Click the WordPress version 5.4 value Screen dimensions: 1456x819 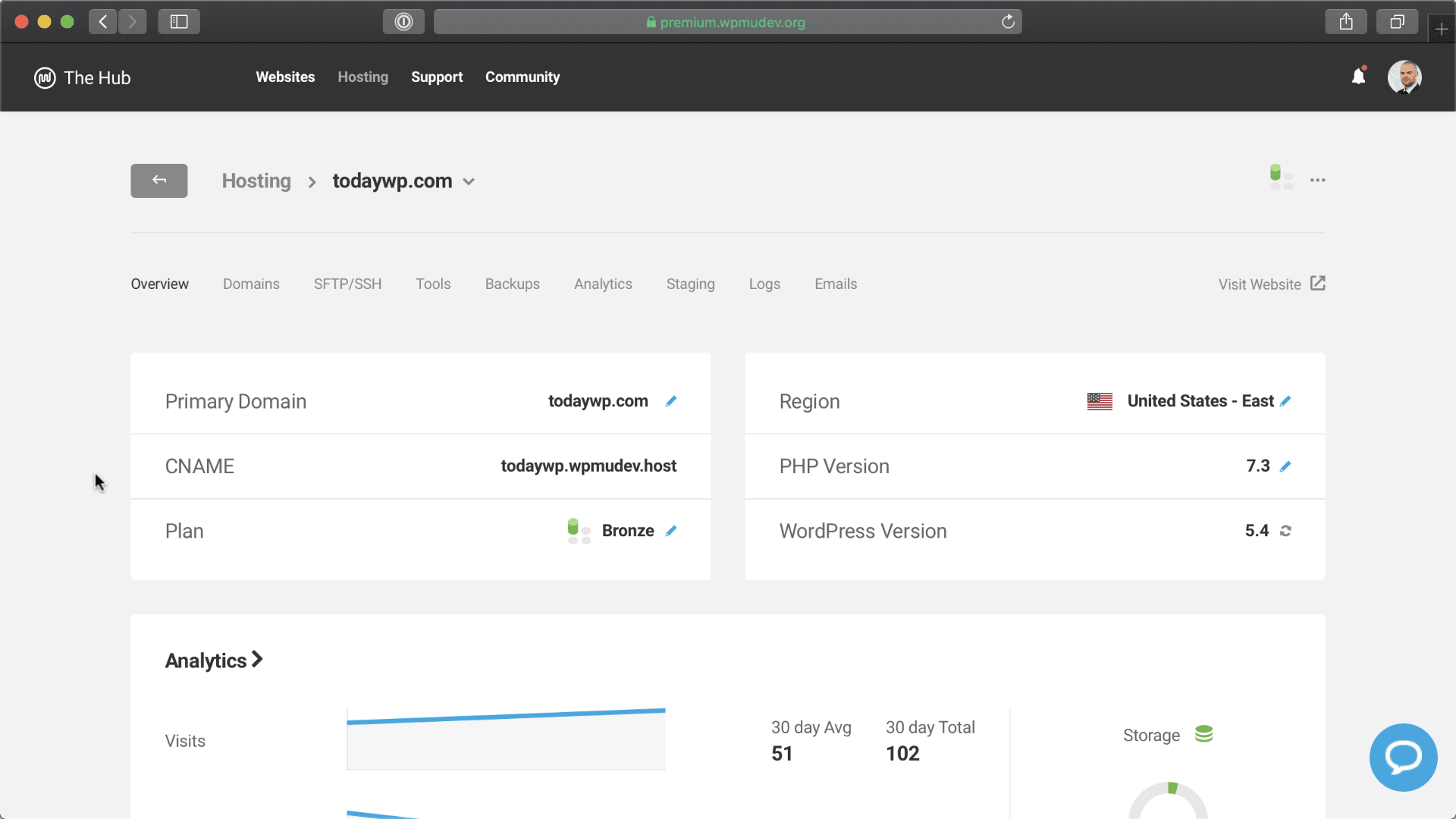tap(1257, 531)
